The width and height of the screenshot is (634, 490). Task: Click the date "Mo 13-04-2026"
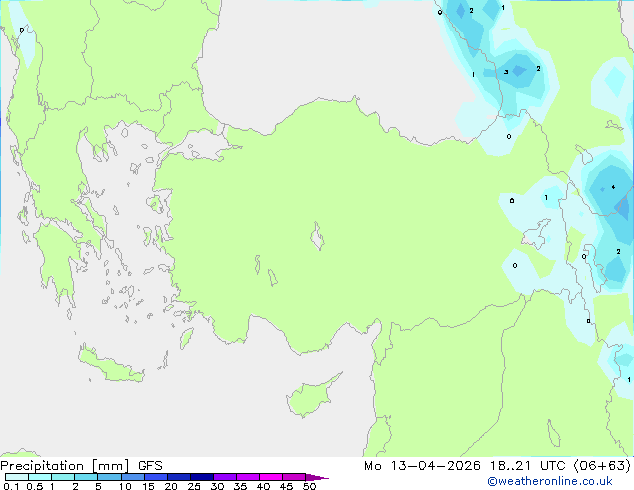coord(422,466)
